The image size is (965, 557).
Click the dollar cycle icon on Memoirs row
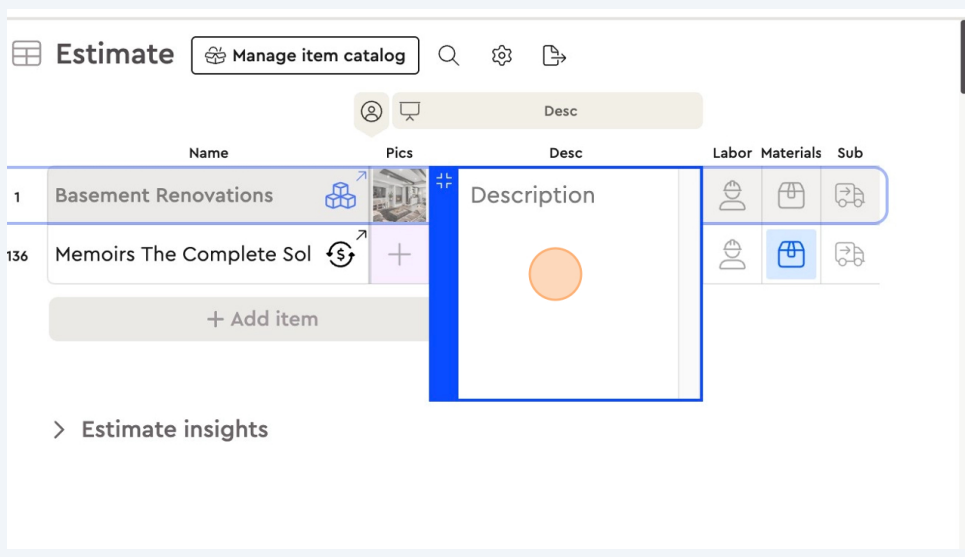point(341,255)
